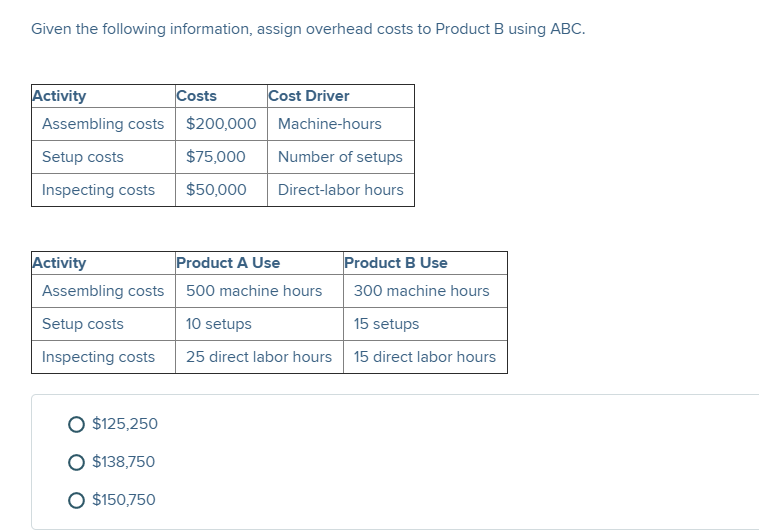Click the Costs column header
This screenshot has width=759, height=530.
point(221,96)
